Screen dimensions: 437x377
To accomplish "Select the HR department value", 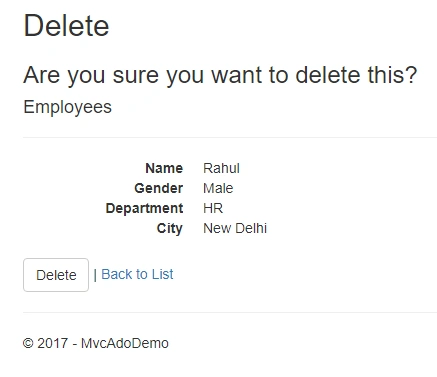I will (x=213, y=208).
